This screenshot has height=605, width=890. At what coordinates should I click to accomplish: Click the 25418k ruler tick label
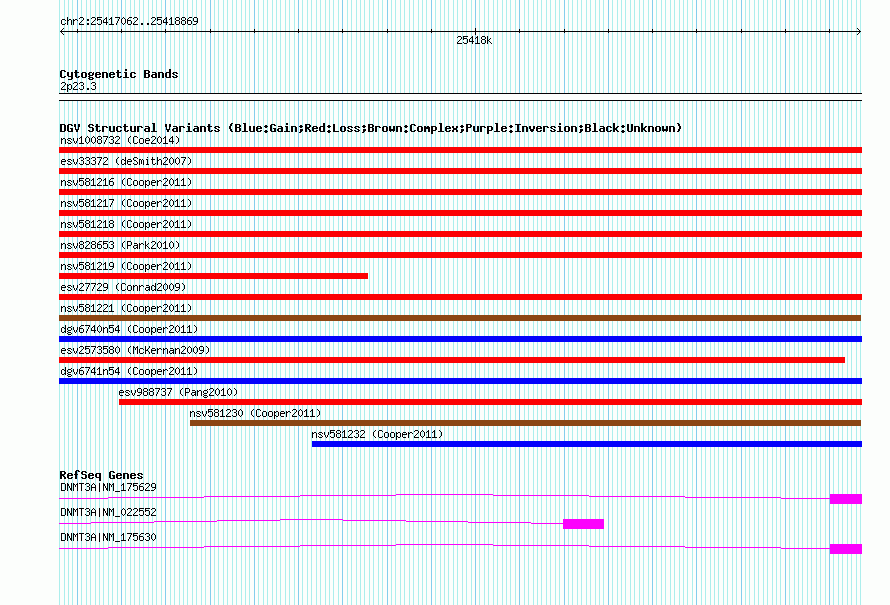click(x=474, y=40)
